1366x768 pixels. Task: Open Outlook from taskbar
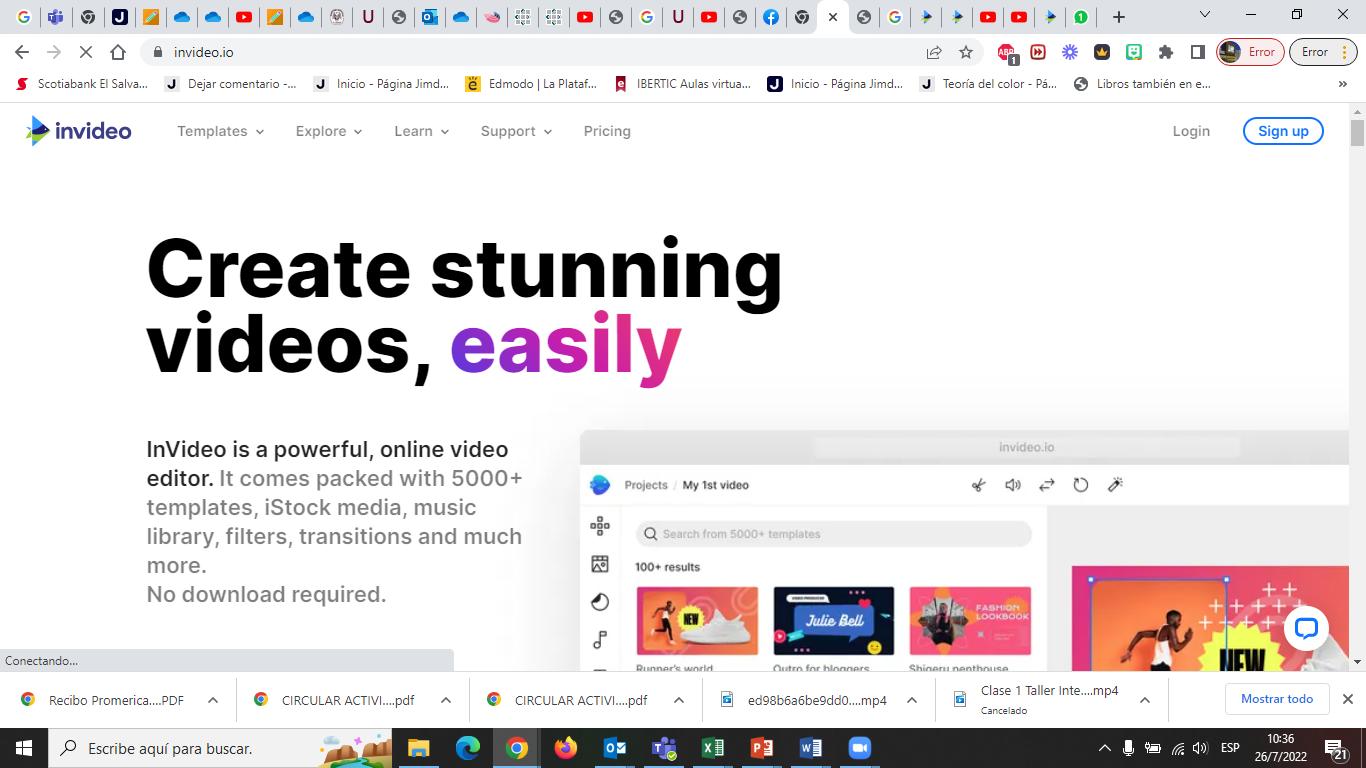[x=614, y=748]
